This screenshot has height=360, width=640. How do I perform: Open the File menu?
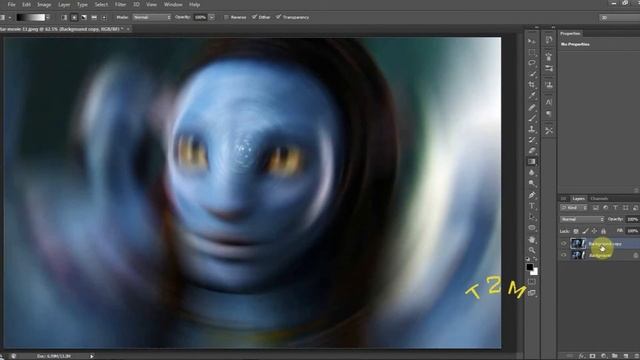point(11,5)
